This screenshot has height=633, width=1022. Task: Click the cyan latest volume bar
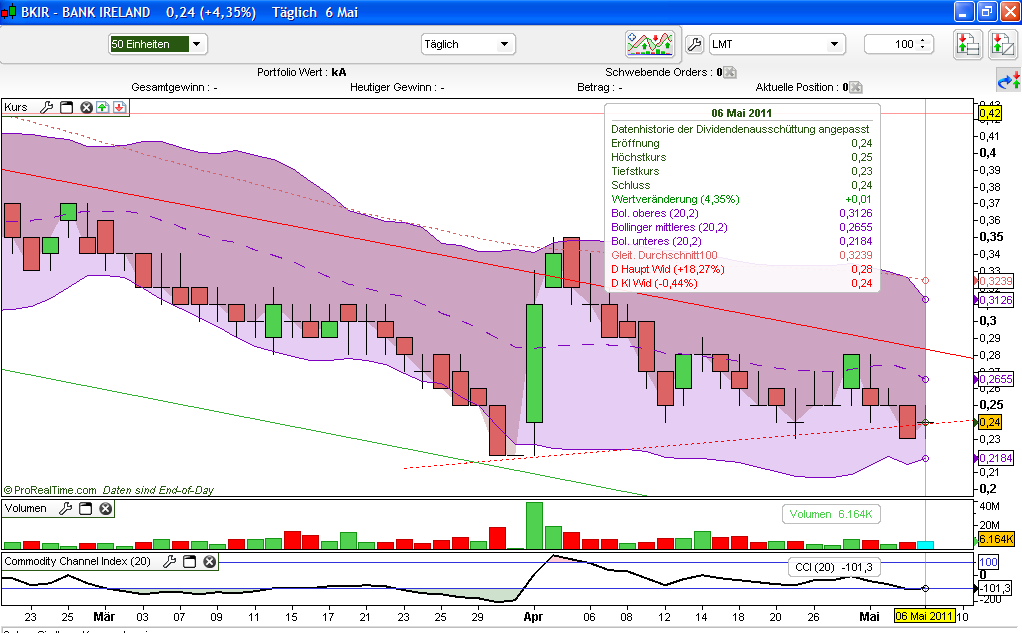(926, 545)
